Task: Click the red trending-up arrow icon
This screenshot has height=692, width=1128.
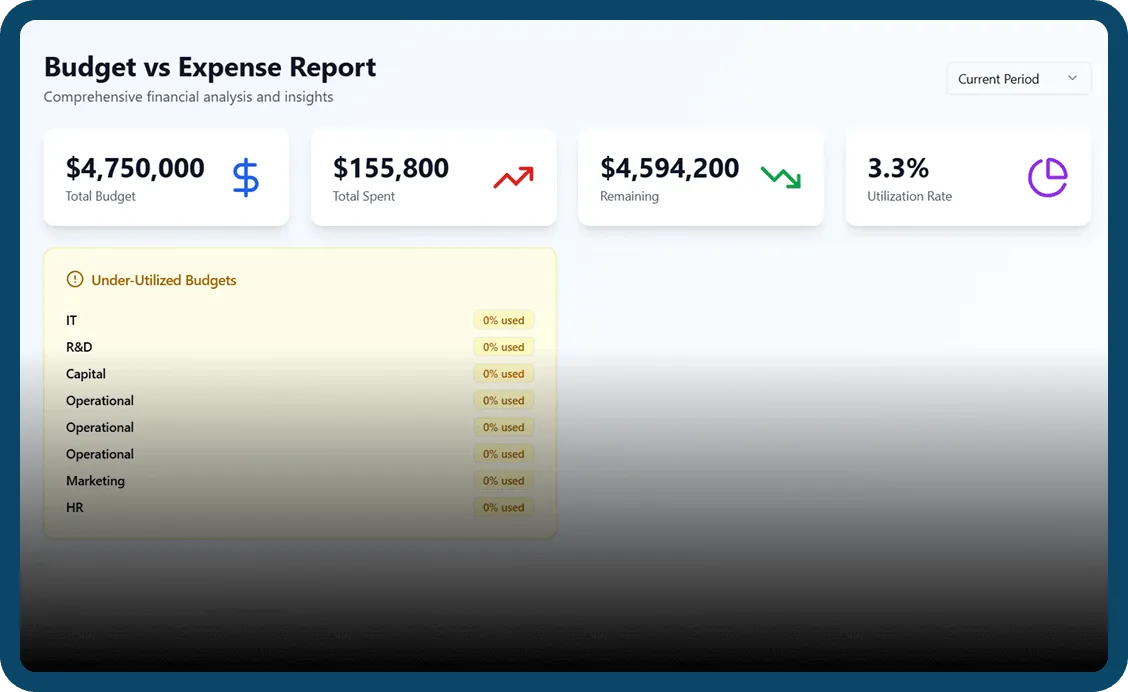Action: click(513, 178)
